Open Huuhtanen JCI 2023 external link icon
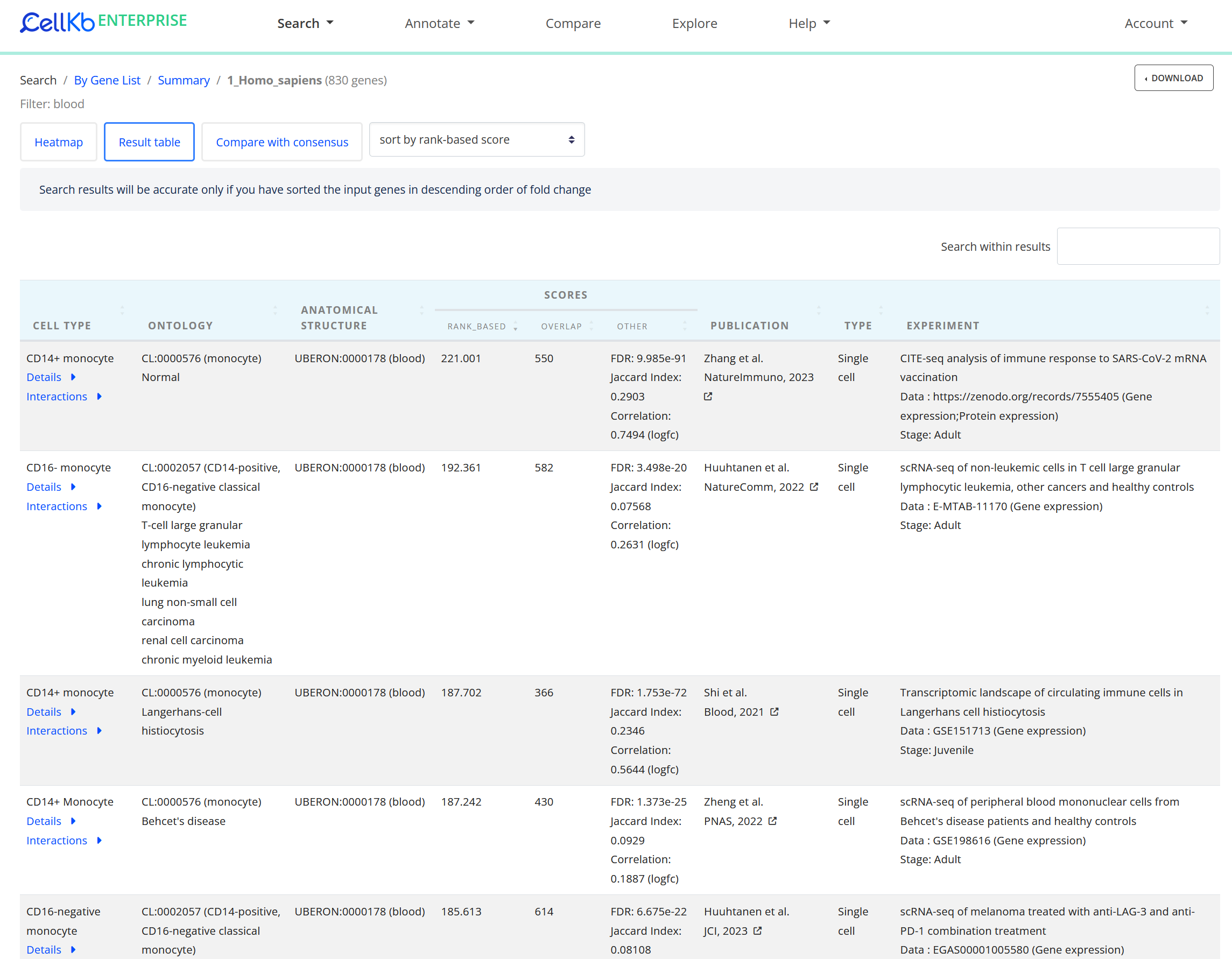The image size is (1232, 959). [758, 931]
